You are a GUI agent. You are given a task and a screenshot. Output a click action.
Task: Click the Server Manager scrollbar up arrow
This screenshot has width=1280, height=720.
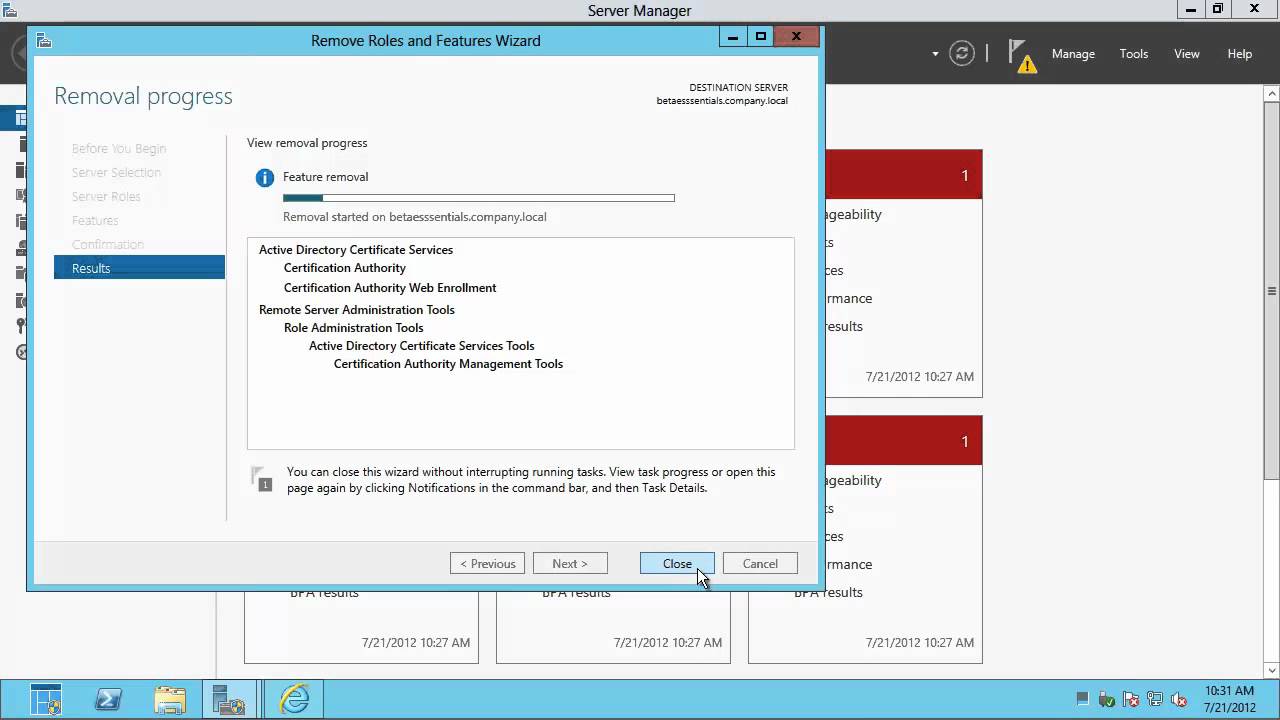(1271, 94)
